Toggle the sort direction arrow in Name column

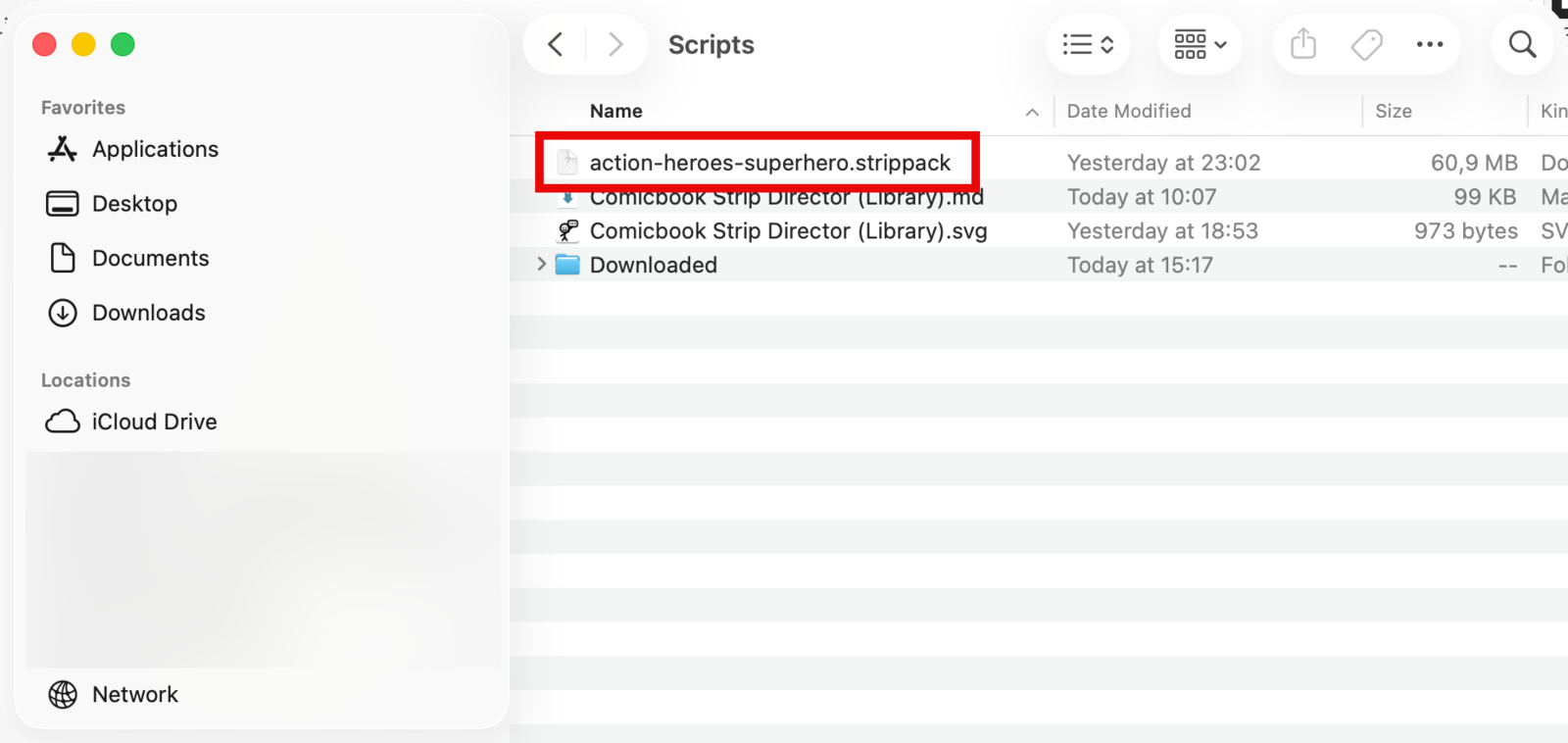(x=1032, y=112)
